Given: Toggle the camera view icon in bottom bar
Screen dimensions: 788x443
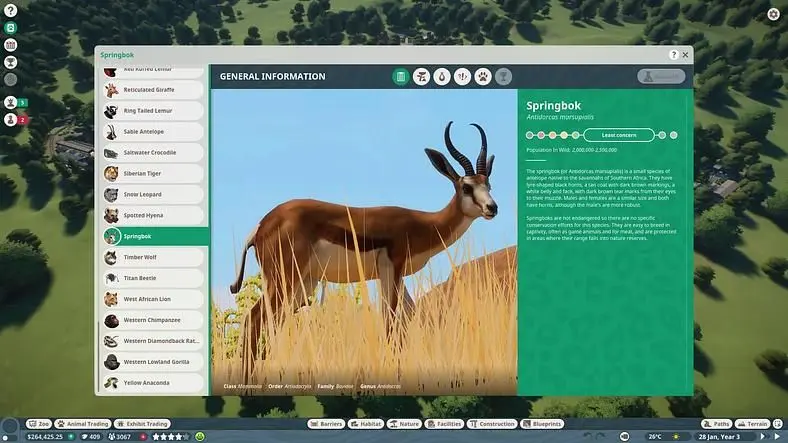Looking at the screenshot, I should [x=624, y=436].
